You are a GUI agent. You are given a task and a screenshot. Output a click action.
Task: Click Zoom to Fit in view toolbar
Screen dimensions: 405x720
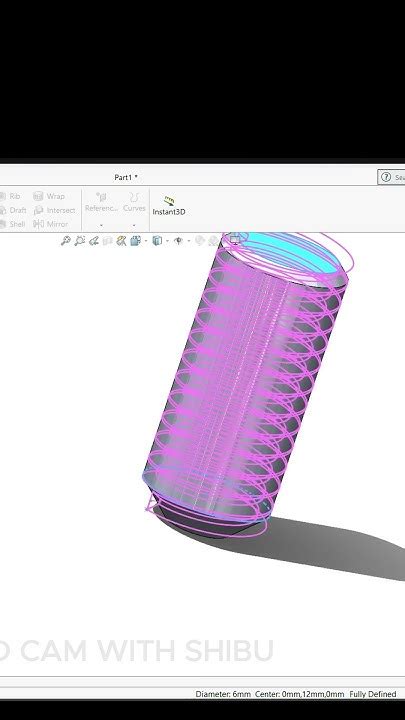click(66, 241)
